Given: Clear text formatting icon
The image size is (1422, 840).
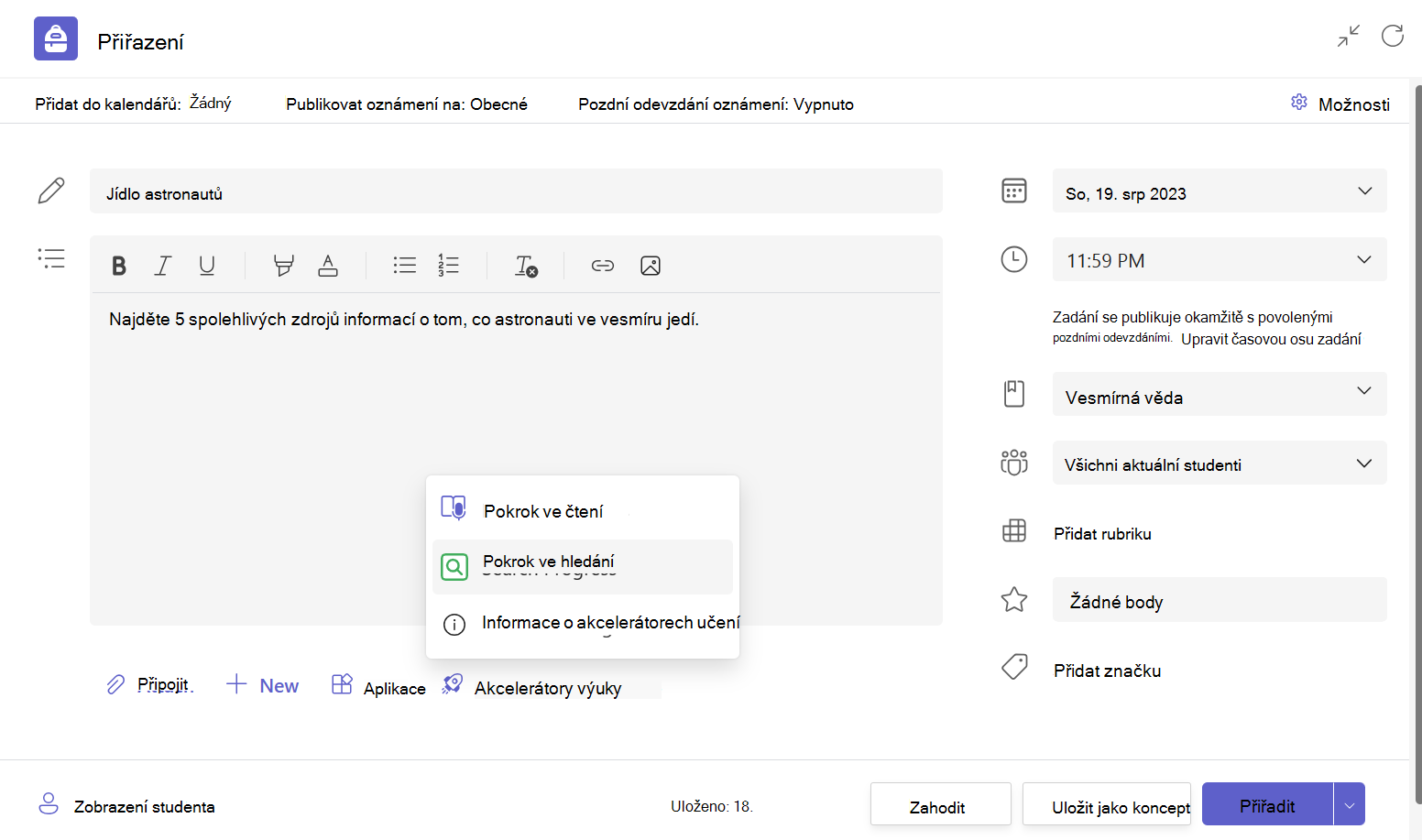Looking at the screenshot, I should coord(526,266).
